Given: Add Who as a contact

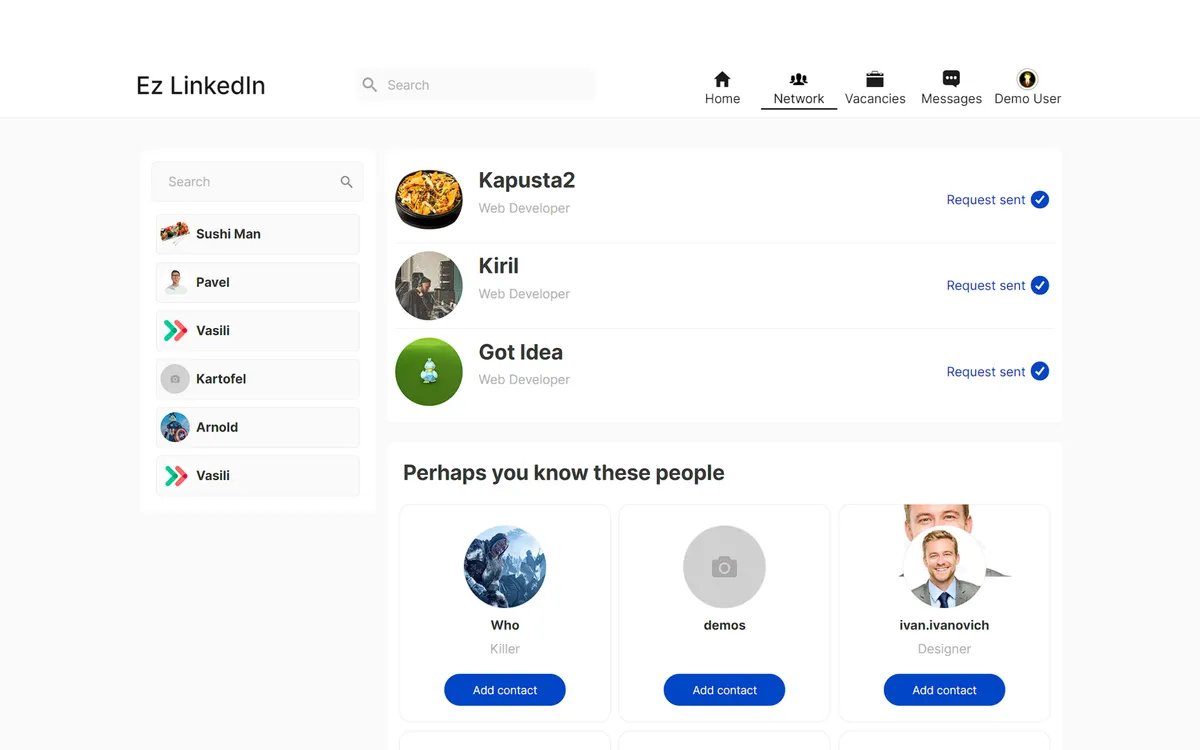Looking at the screenshot, I should tap(505, 690).
